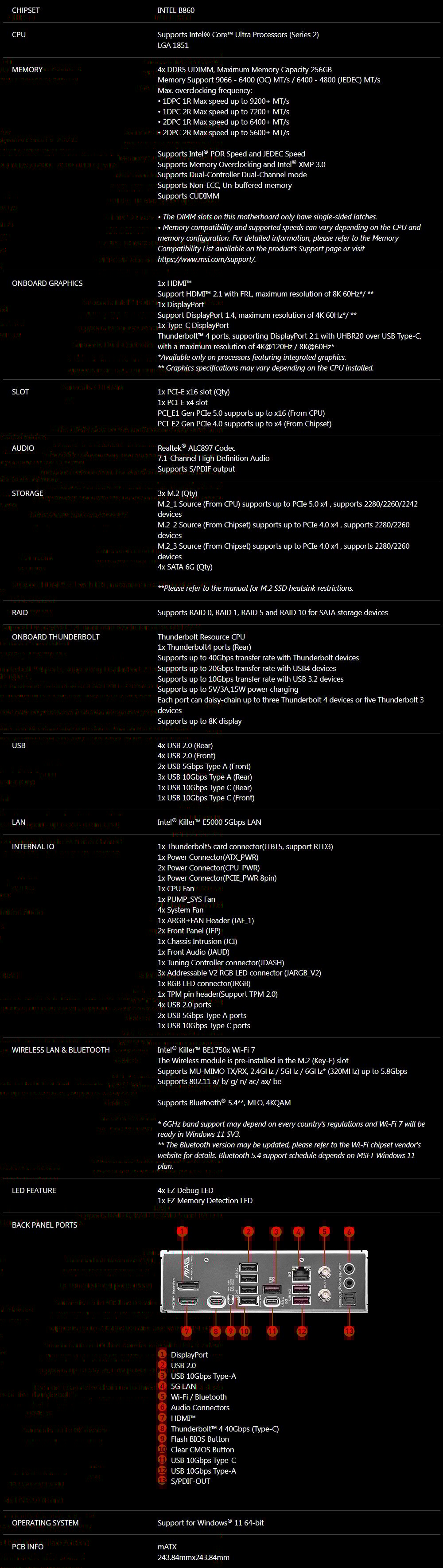Click '4x EZ Debug LED' line
Viewport: 443px width, 1568px height.
pyautogui.click(x=186, y=1190)
